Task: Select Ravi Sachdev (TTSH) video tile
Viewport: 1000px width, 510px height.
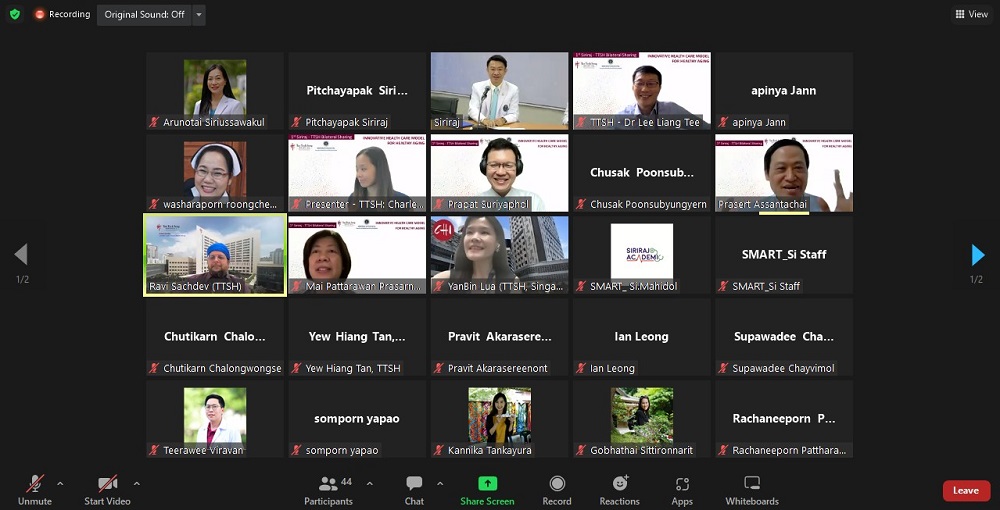Action: pos(215,254)
